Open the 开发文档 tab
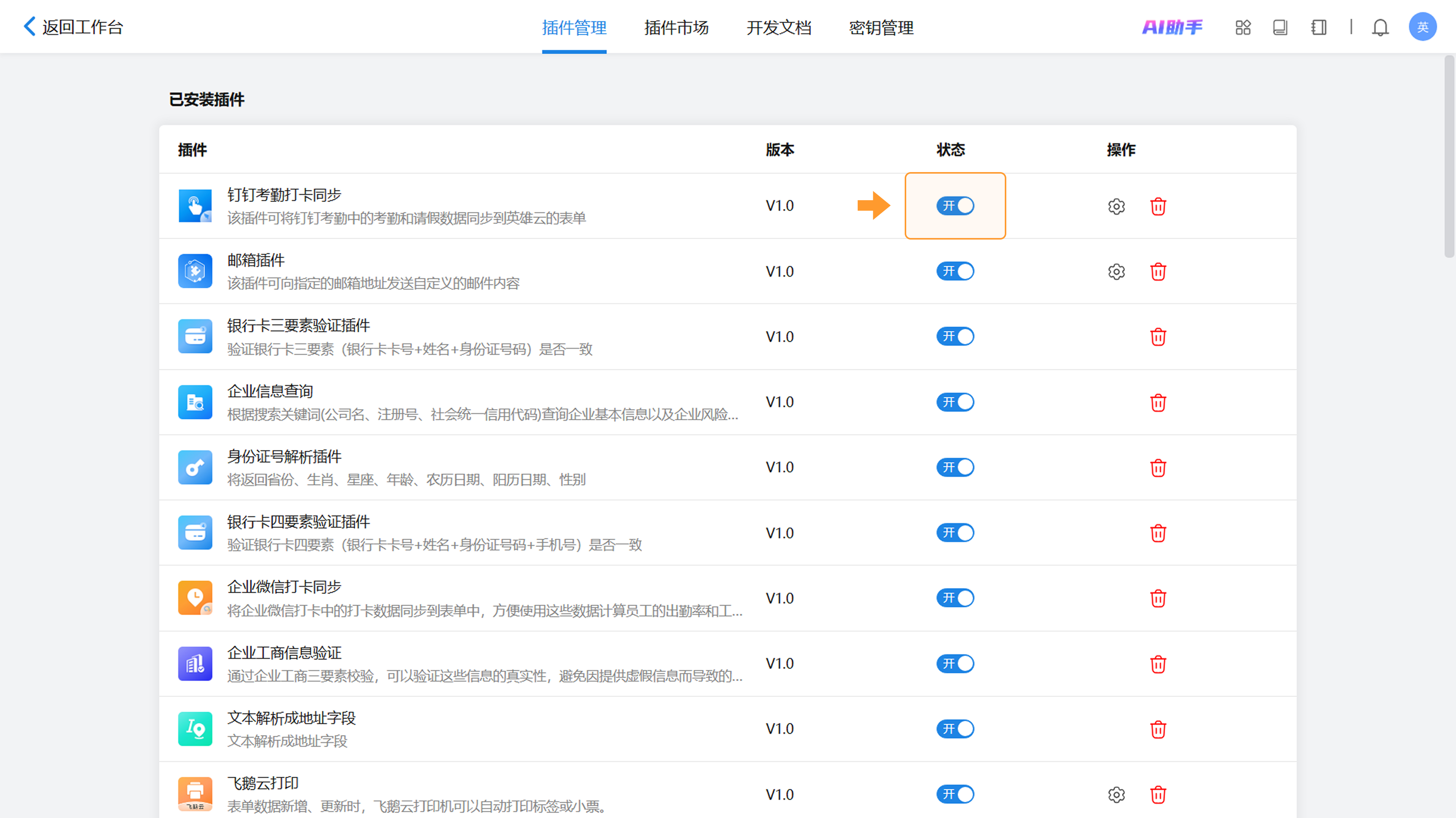Screen dimensions: 1456x818 (x=778, y=27)
